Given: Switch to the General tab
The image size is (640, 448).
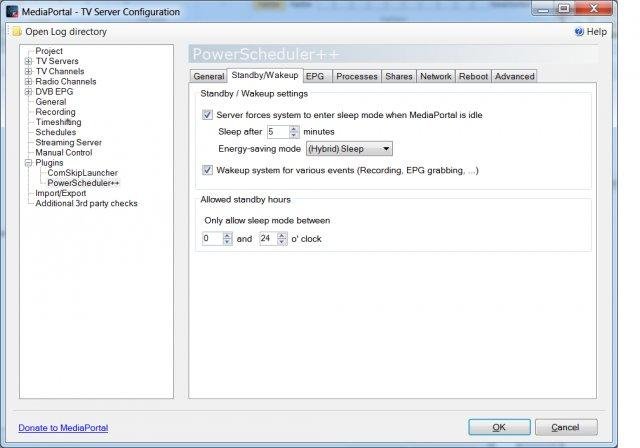Looking at the screenshot, I should click(x=209, y=76).
